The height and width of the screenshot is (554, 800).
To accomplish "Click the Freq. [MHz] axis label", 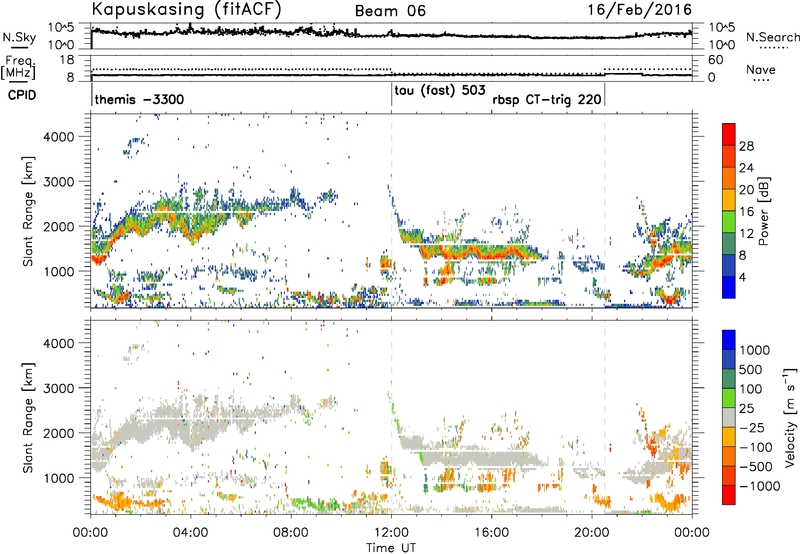I will 18,67.
